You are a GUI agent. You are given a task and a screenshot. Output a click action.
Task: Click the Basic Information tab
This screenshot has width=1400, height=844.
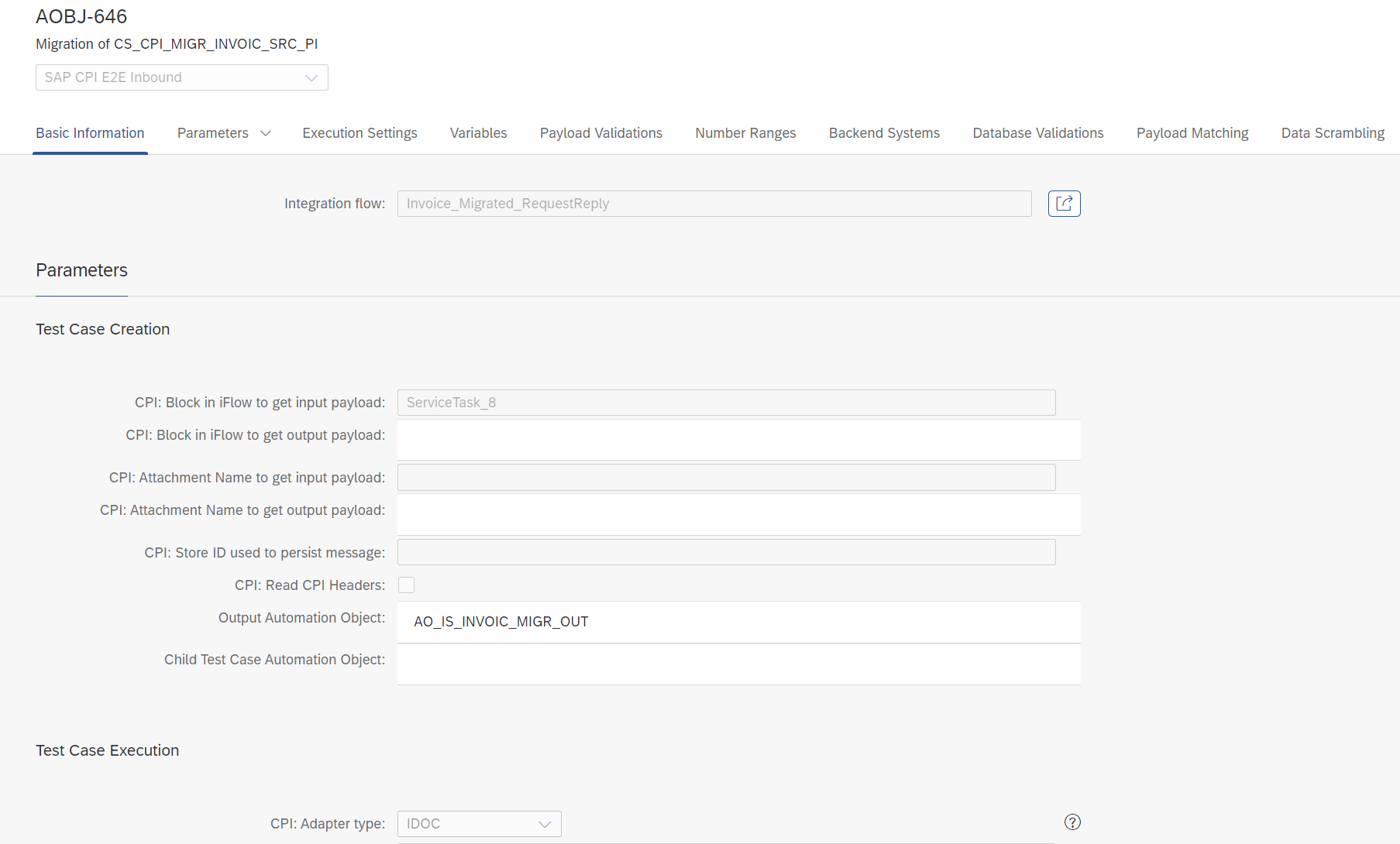click(90, 133)
